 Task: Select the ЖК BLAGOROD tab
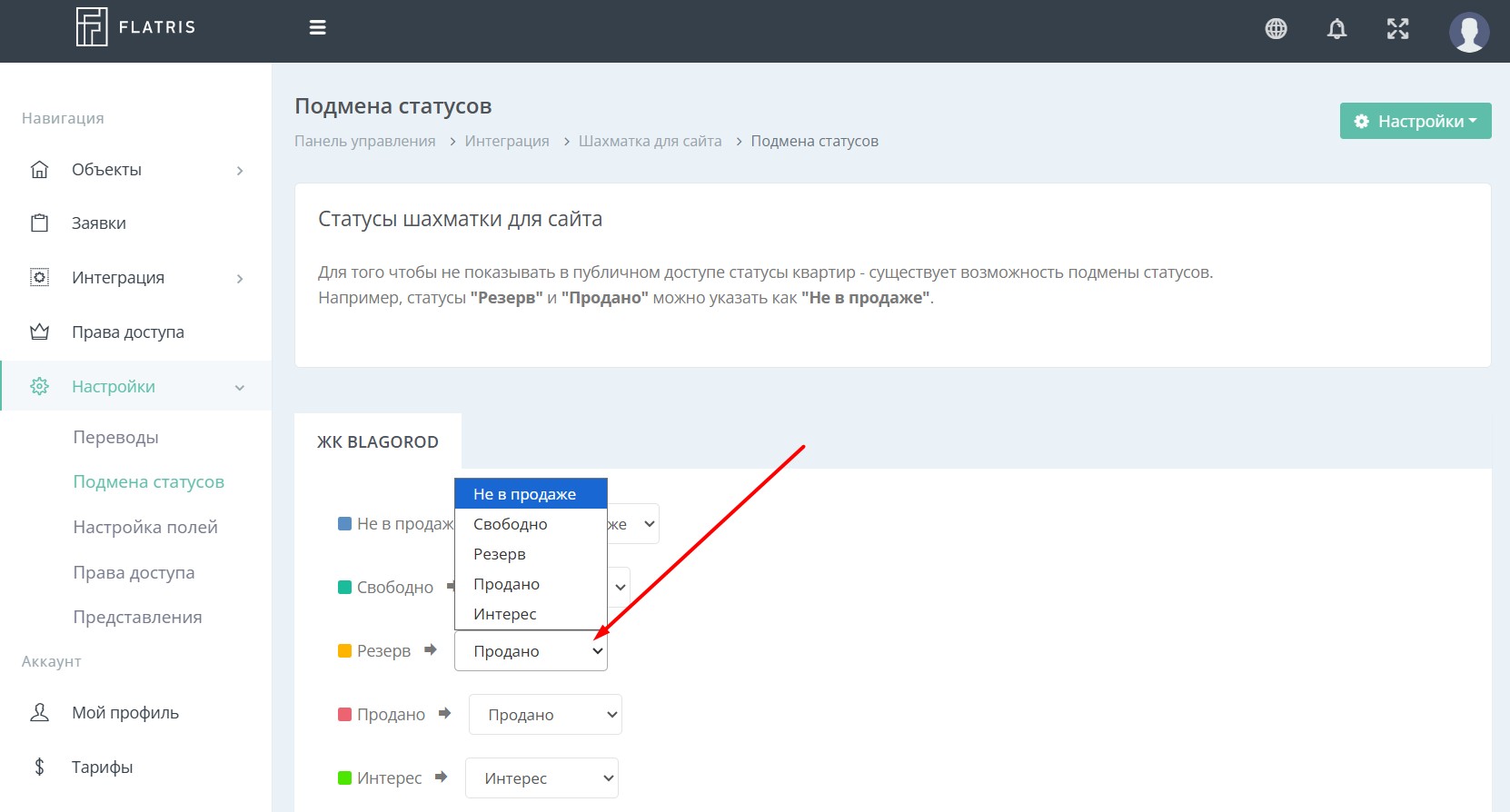click(x=377, y=442)
